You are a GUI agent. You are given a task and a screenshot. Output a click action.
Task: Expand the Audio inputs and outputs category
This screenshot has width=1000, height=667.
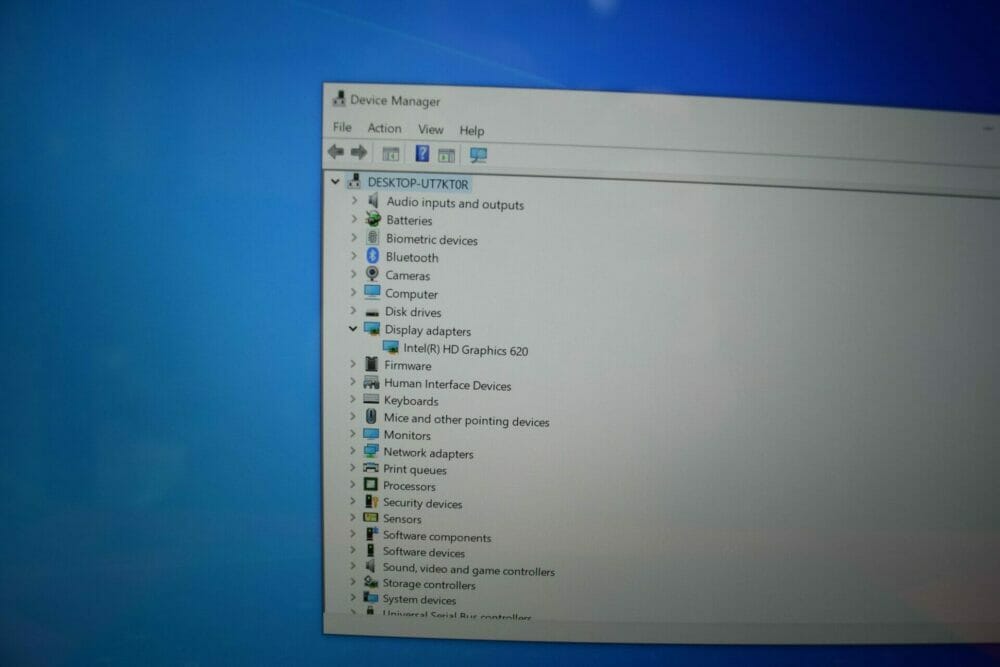[355, 200]
